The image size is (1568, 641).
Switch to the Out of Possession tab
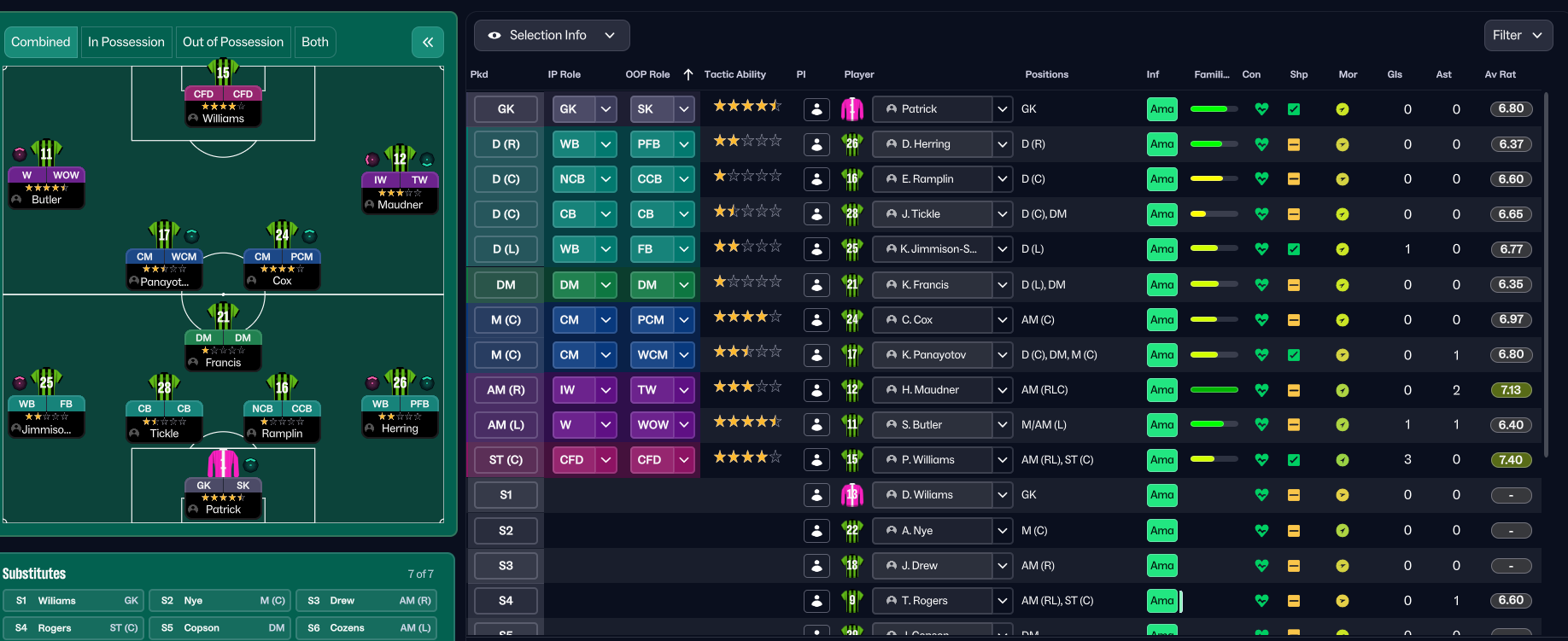coord(233,42)
